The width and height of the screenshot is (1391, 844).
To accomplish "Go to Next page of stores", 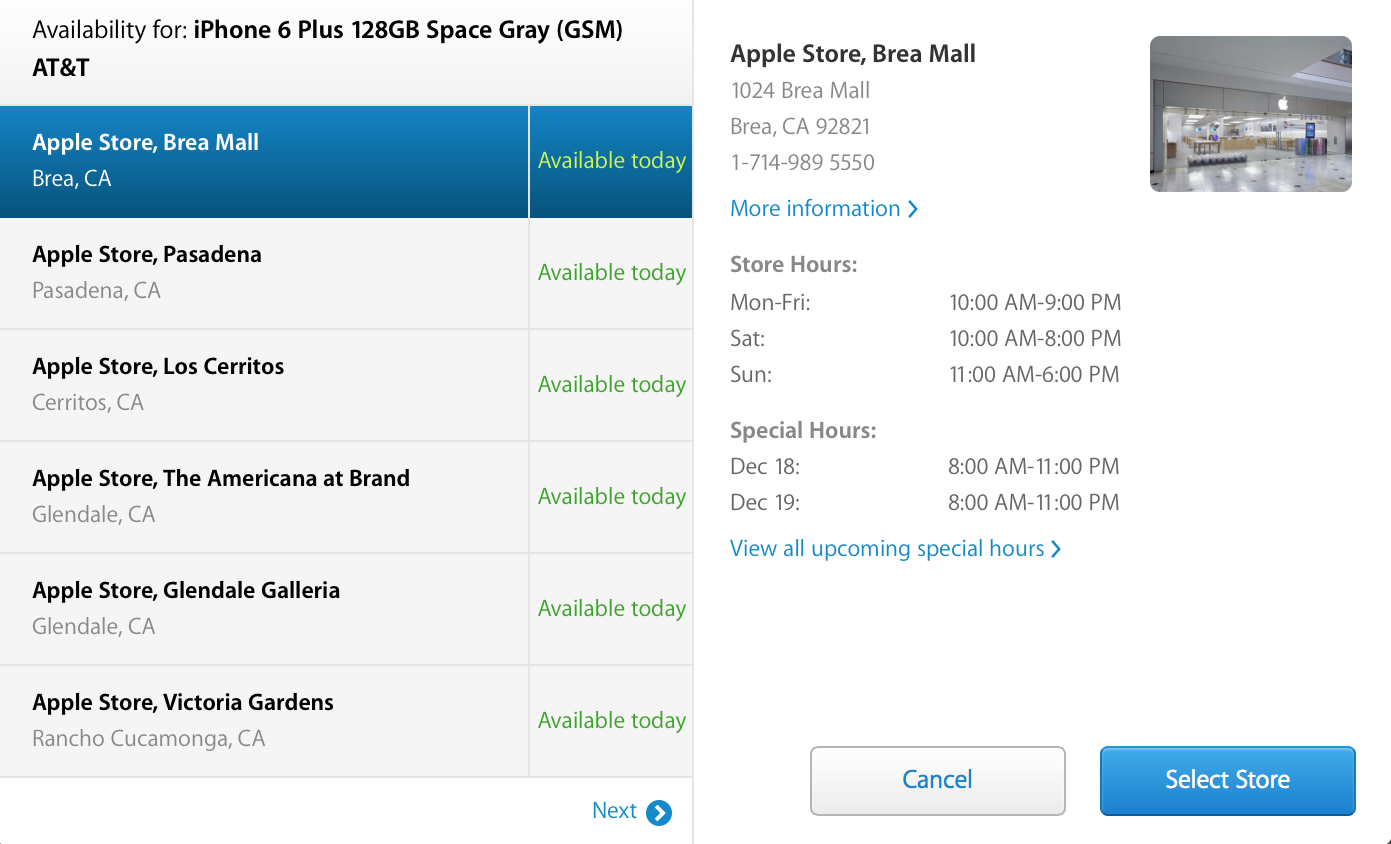I will pos(631,811).
